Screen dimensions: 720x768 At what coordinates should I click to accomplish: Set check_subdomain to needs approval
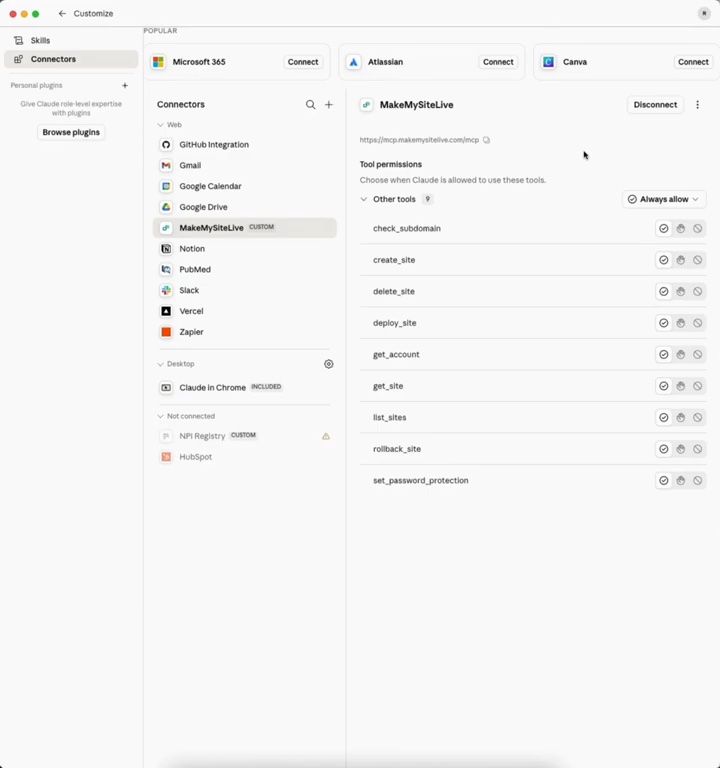(x=681, y=229)
